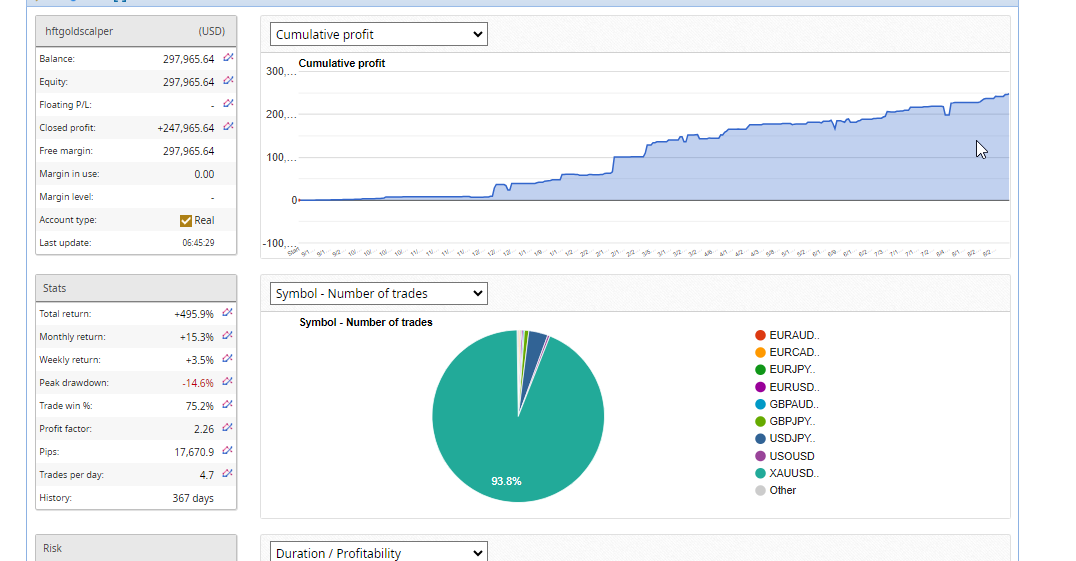This screenshot has width=1076, height=561.
Task: Click the Stats panel header
Action: pos(136,288)
